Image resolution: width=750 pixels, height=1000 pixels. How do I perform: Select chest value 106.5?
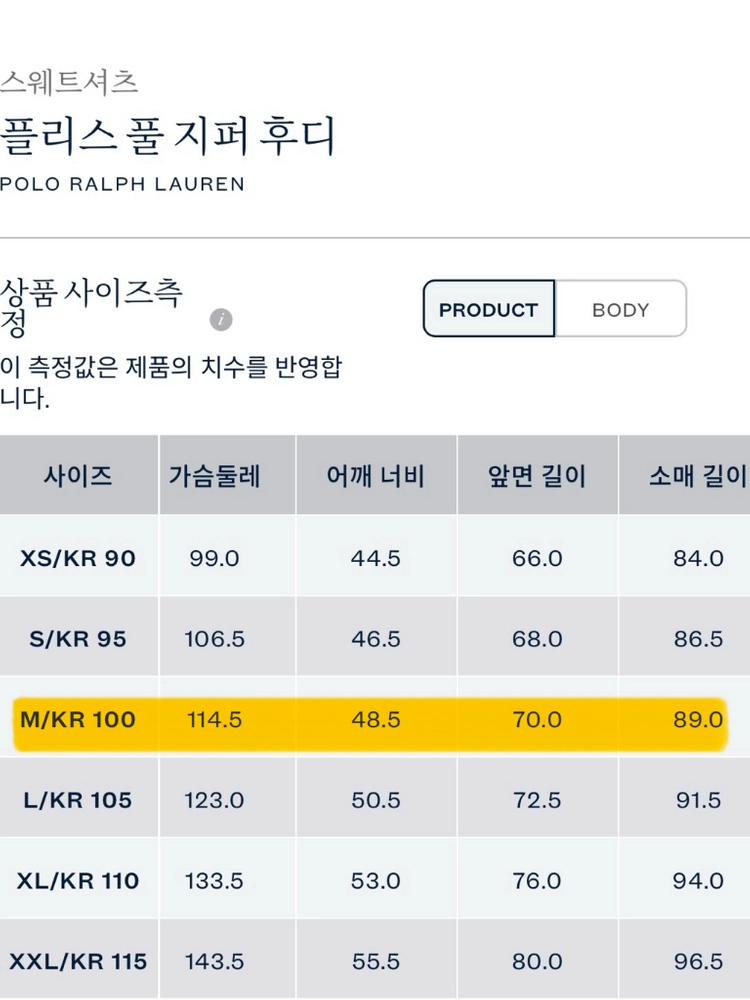tap(214, 638)
